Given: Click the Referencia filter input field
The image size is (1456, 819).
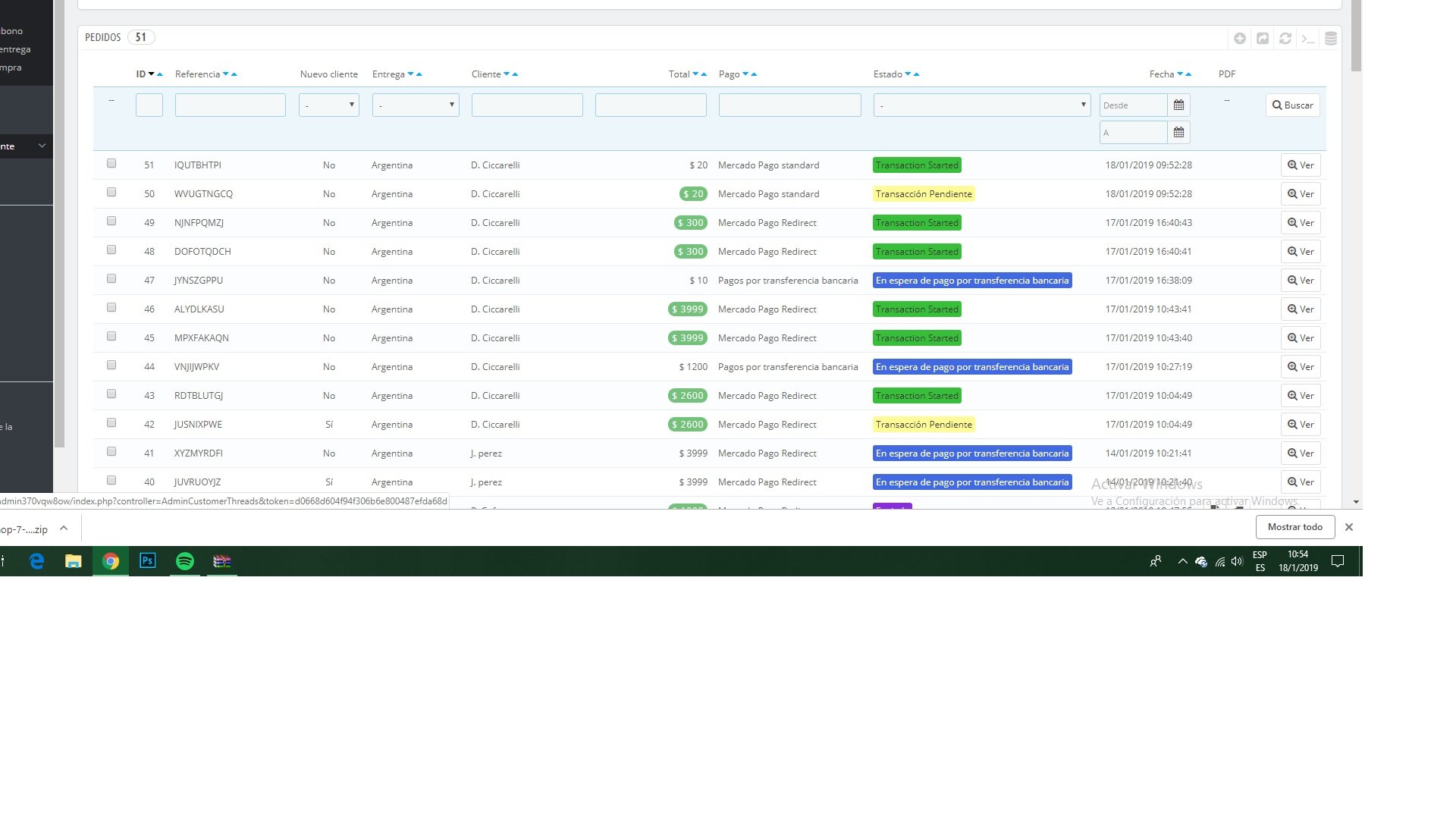Looking at the screenshot, I should pyautogui.click(x=231, y=105).
